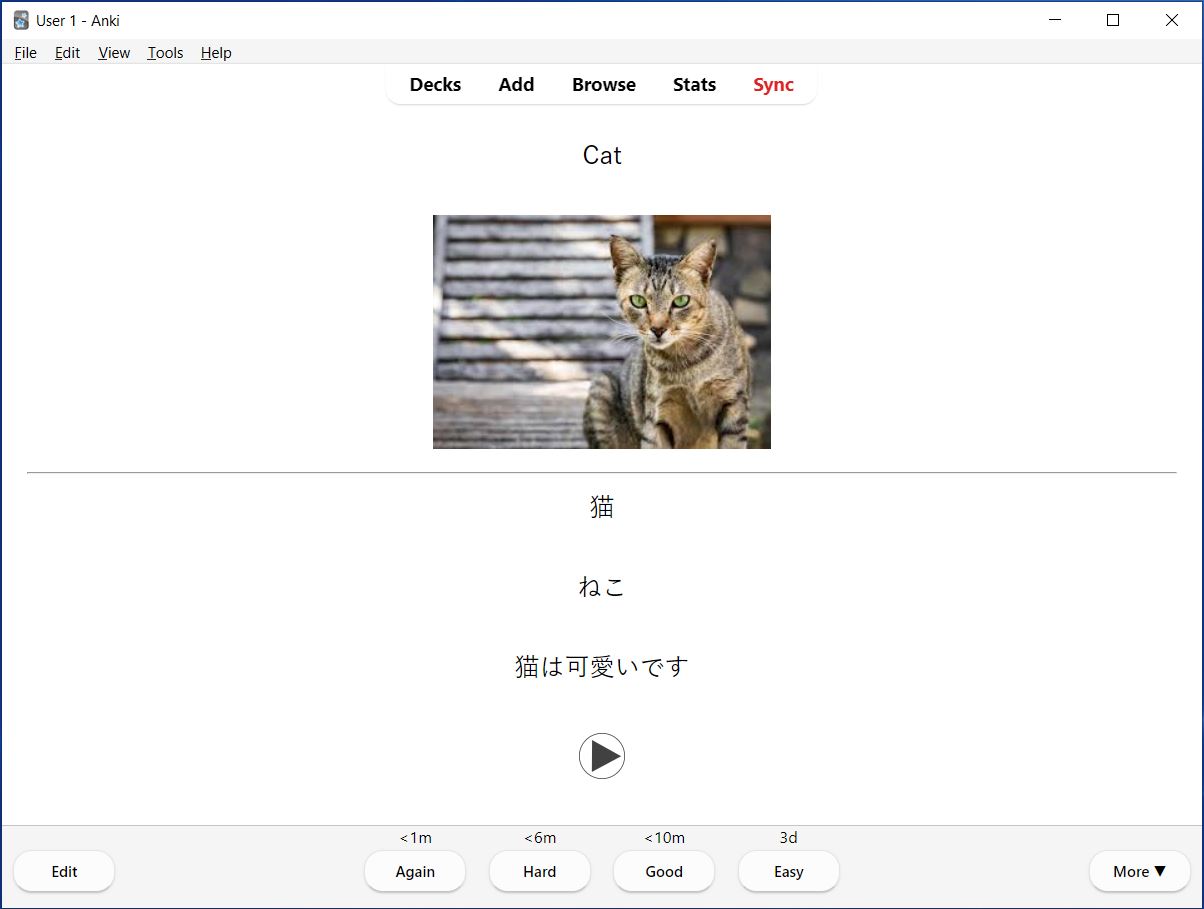Open the Edit menu
The height and width of the screenshot is (909, 1204).
coord(67,53)
